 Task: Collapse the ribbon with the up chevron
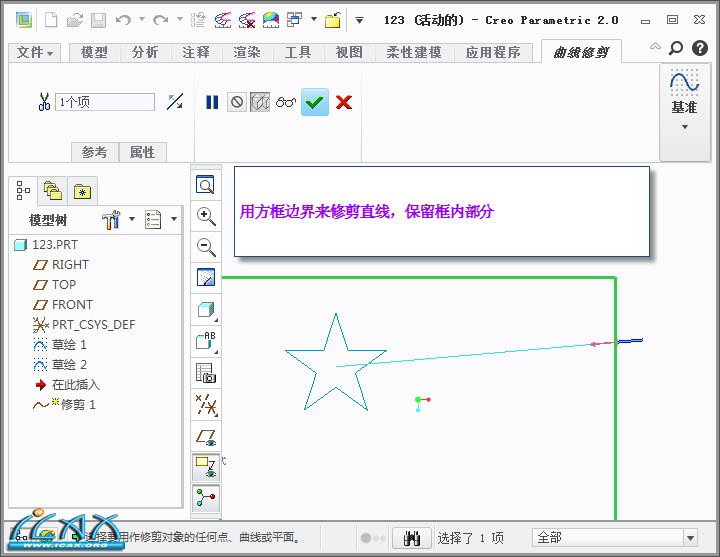click(655, 46)
